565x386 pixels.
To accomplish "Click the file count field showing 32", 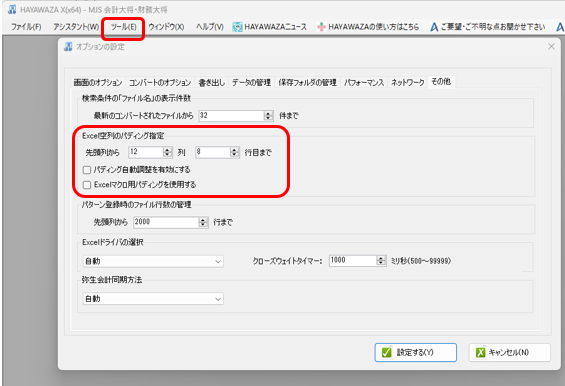I will (232, 116).
